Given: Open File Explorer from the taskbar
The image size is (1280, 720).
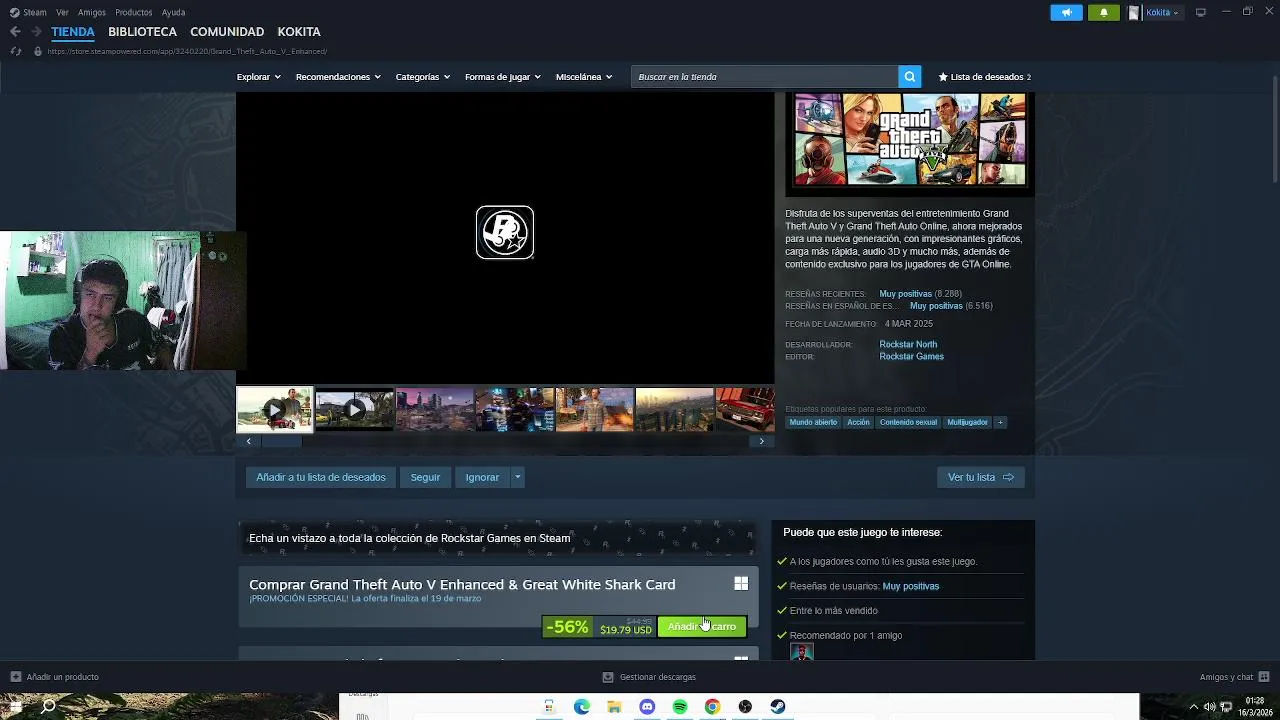Looking at the screenshot, I should point(614,707).
